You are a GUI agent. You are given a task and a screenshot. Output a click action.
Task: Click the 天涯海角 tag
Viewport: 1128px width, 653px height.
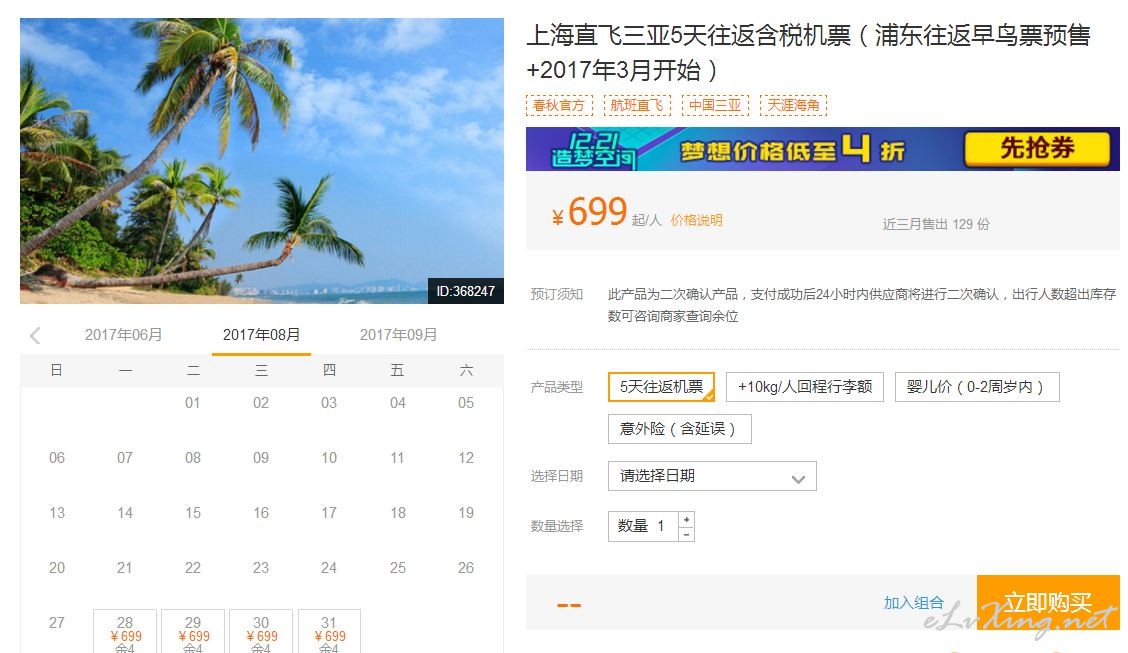click(x=793, y=105)
